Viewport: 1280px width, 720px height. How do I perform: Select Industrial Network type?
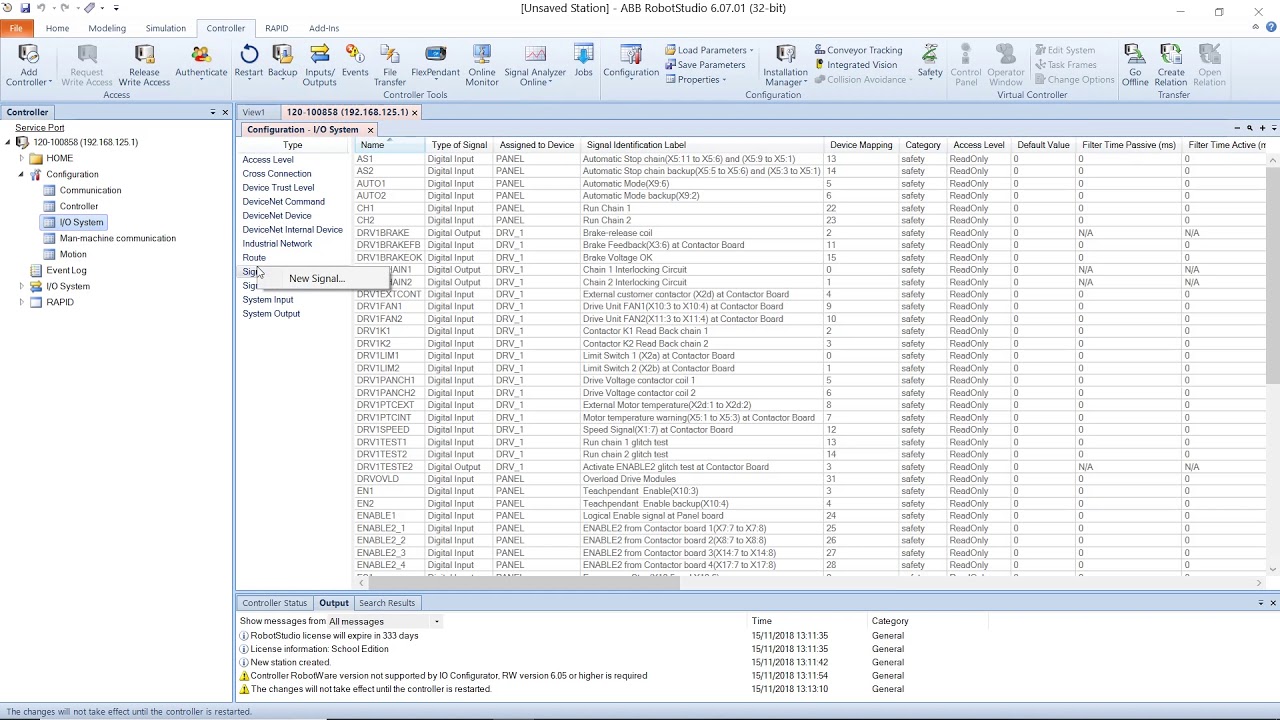277,244
